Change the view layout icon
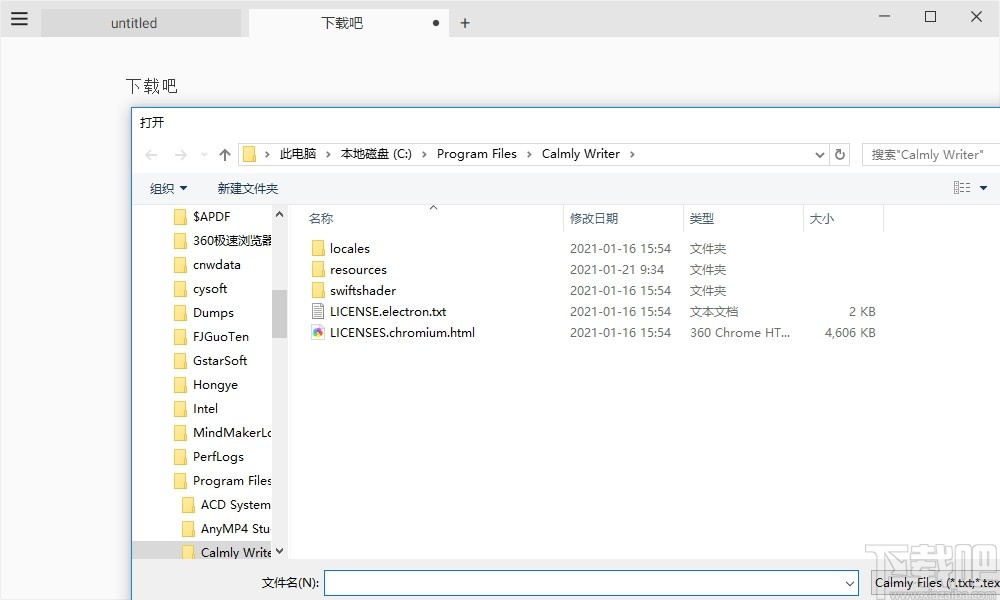Image resolution: width=1000 pixels, height=600 pixels. point(962,187)
